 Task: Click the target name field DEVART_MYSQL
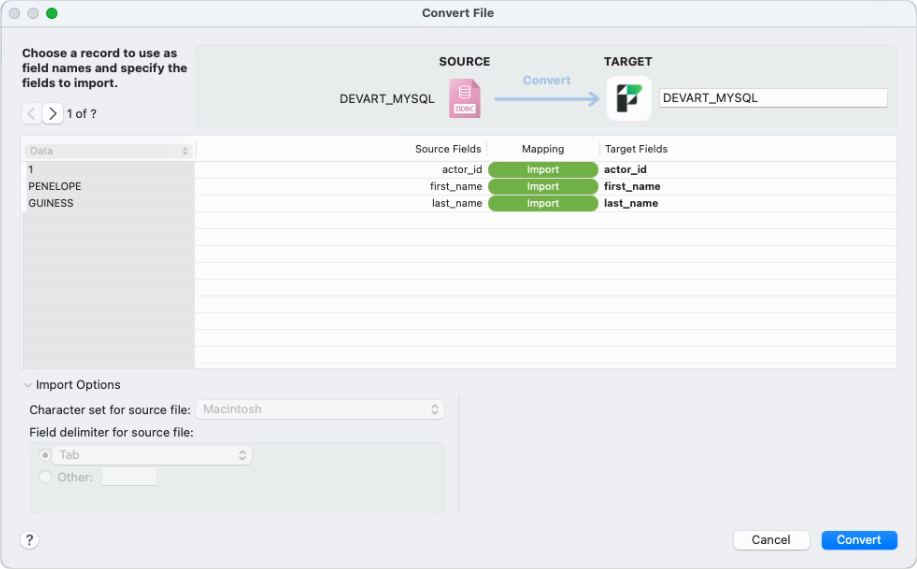773,98
